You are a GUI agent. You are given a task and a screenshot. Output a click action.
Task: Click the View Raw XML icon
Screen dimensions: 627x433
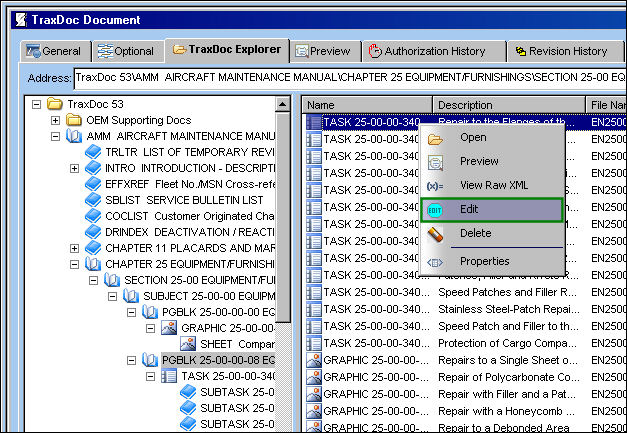435,186
